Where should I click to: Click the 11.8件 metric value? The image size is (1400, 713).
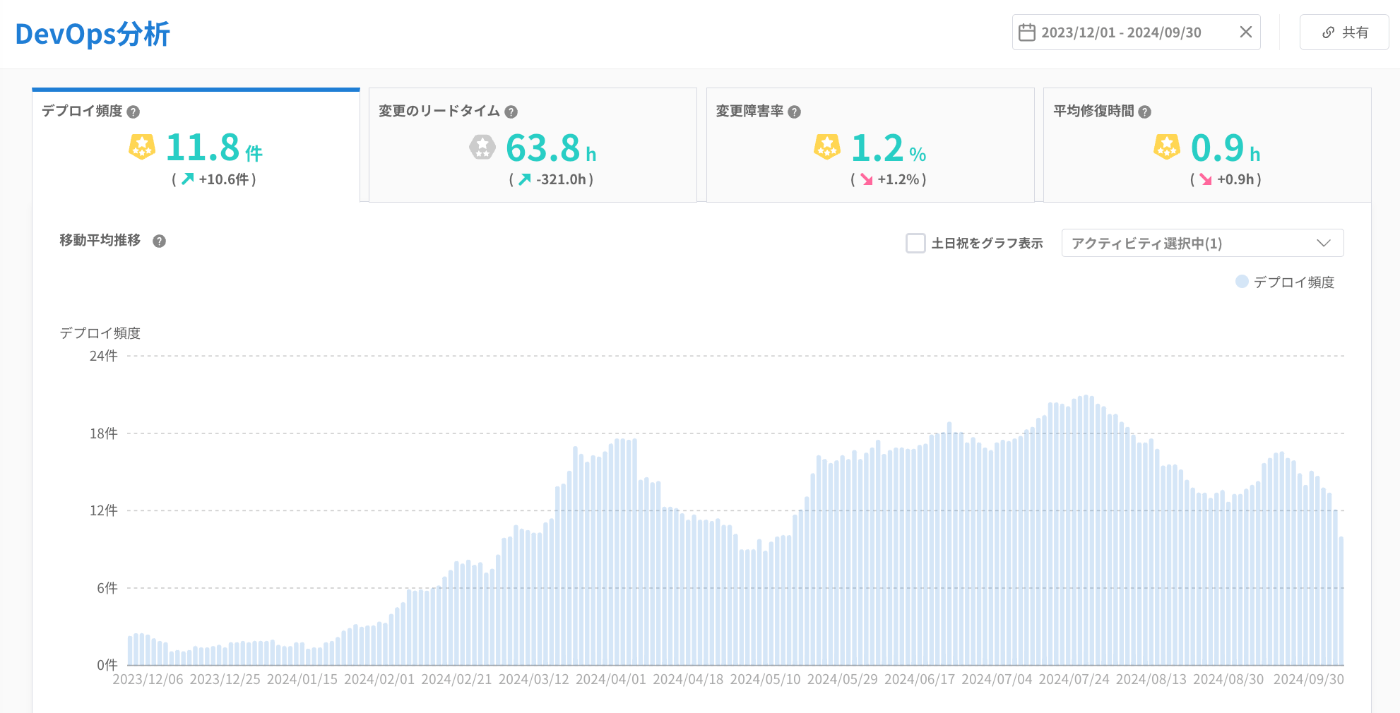(213, 148)
